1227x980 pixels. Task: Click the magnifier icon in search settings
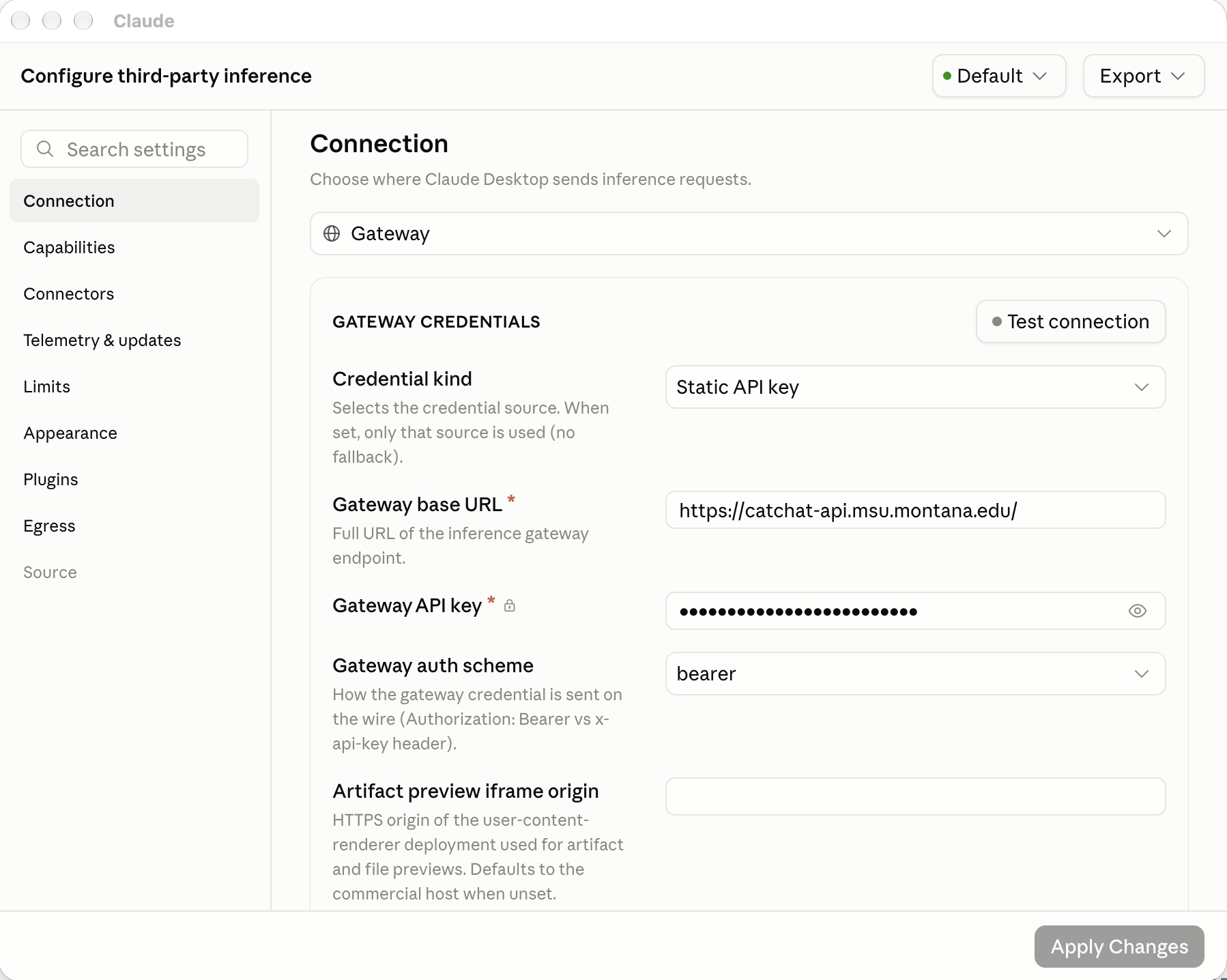tap(45, 149)
